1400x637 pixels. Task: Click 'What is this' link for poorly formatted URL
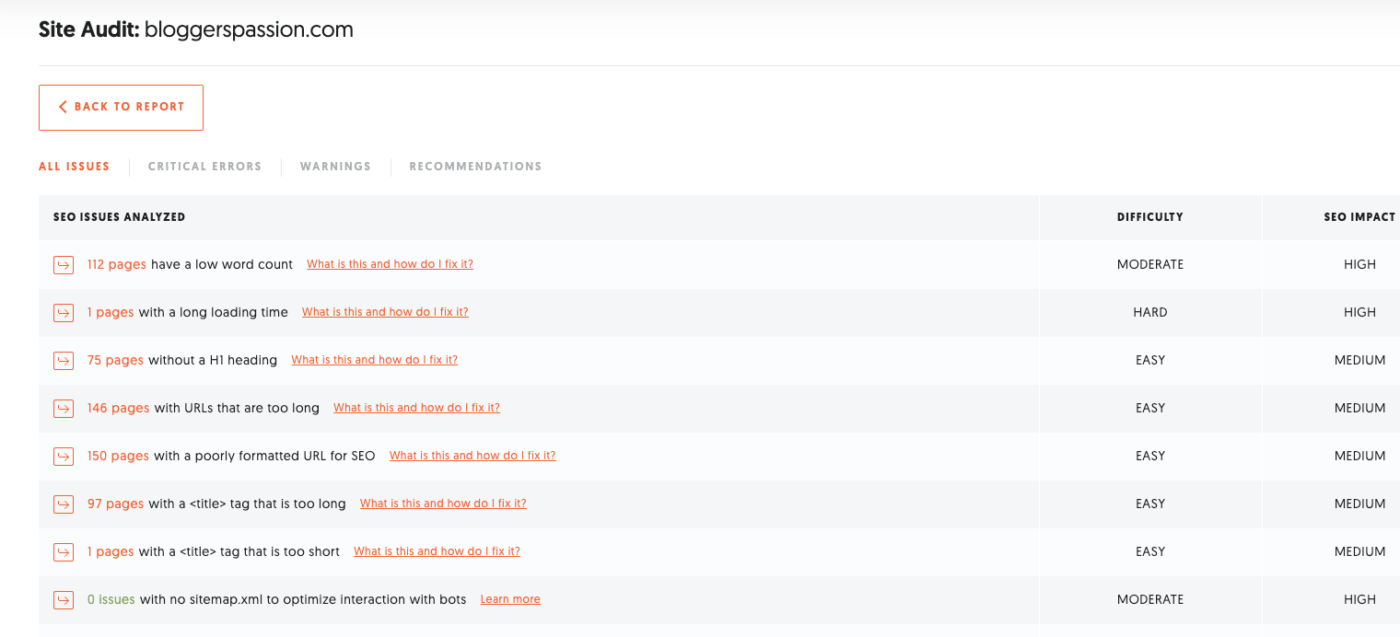coord(473,456)
